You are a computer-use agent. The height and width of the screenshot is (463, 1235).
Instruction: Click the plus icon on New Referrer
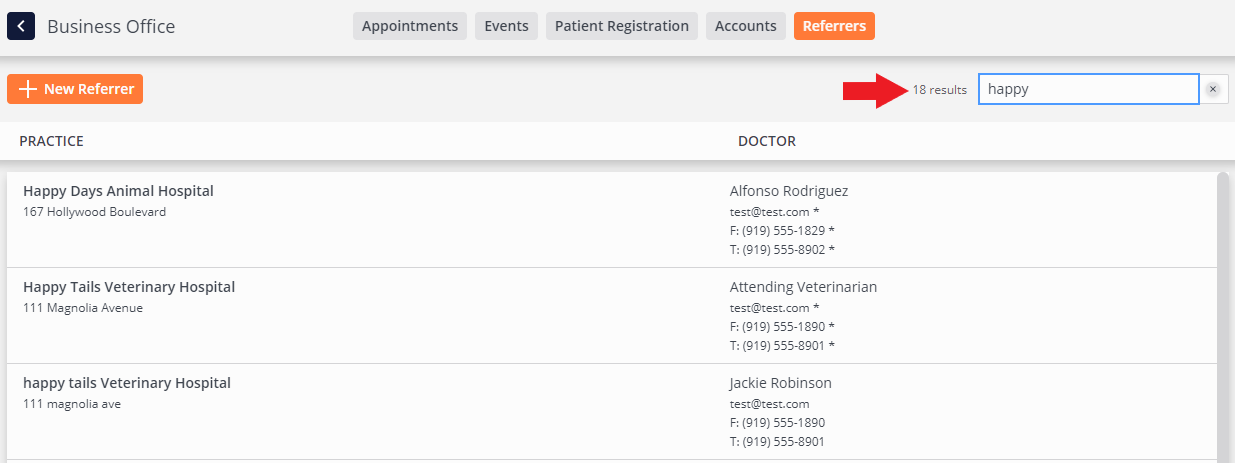(28, 89)
